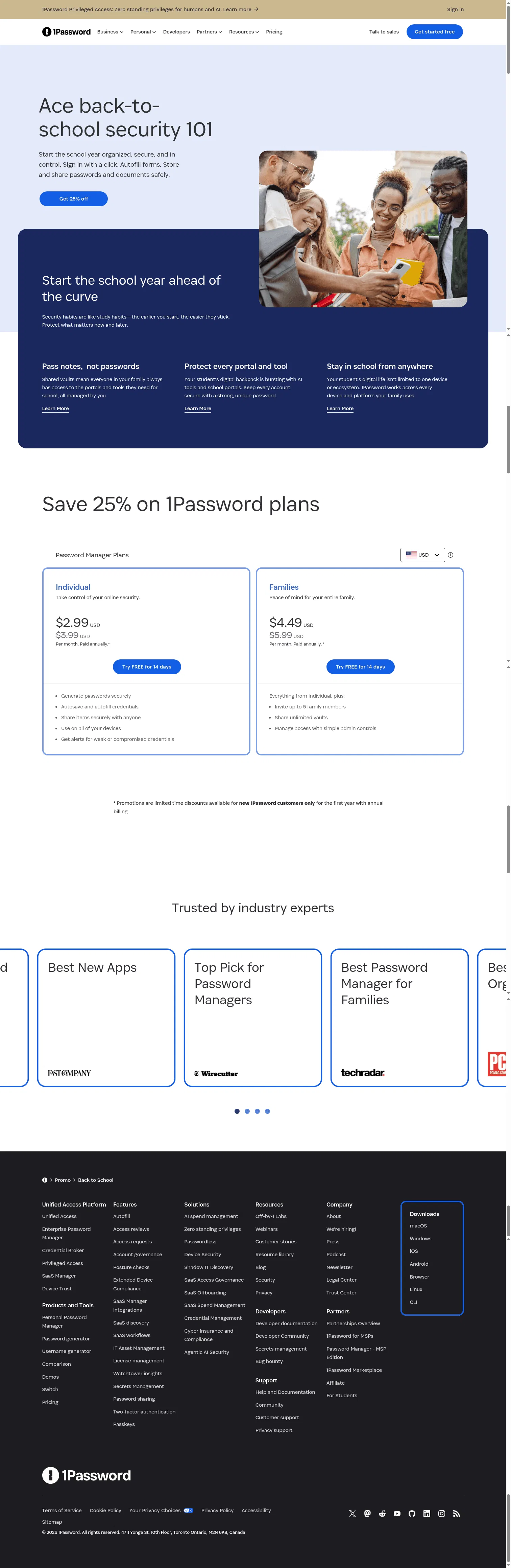This screenshot has height=1568, width=511.
Task: Click the Your Privacy Choices toggle icon
Action: pyautogui.click(x=189, y=1510)
